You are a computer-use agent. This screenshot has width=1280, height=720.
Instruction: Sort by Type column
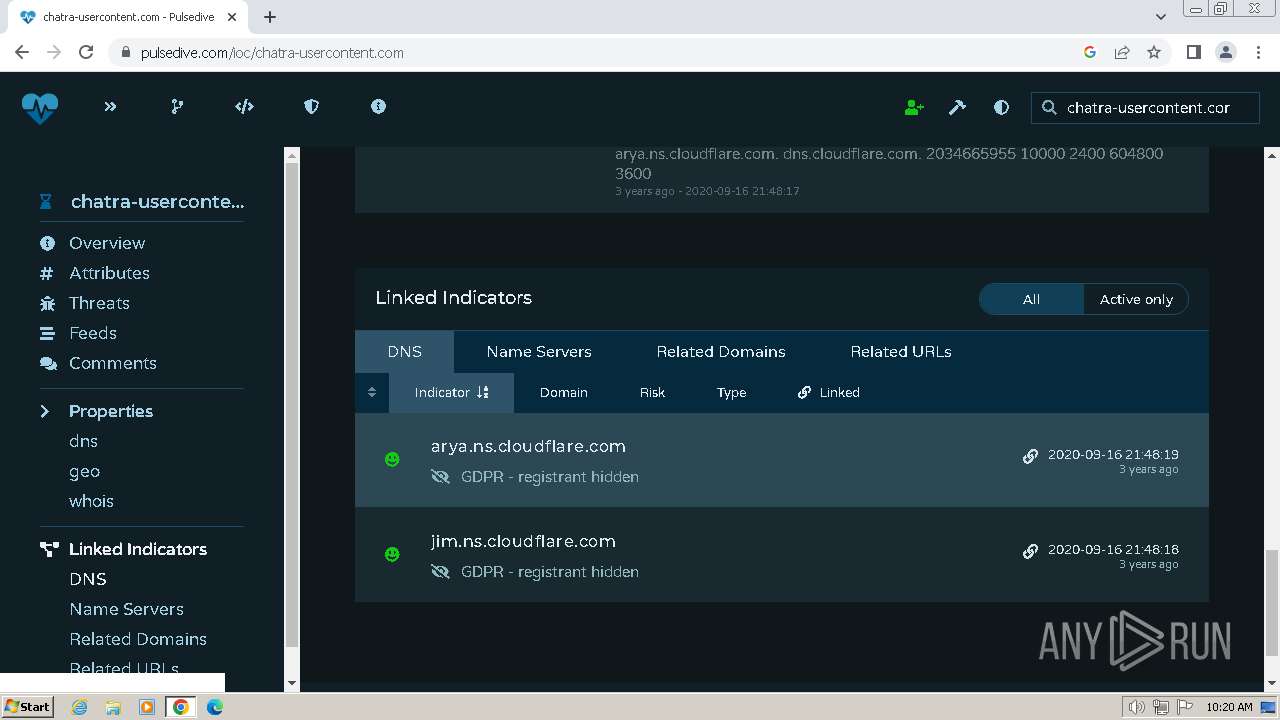click(x=731, y=393)
